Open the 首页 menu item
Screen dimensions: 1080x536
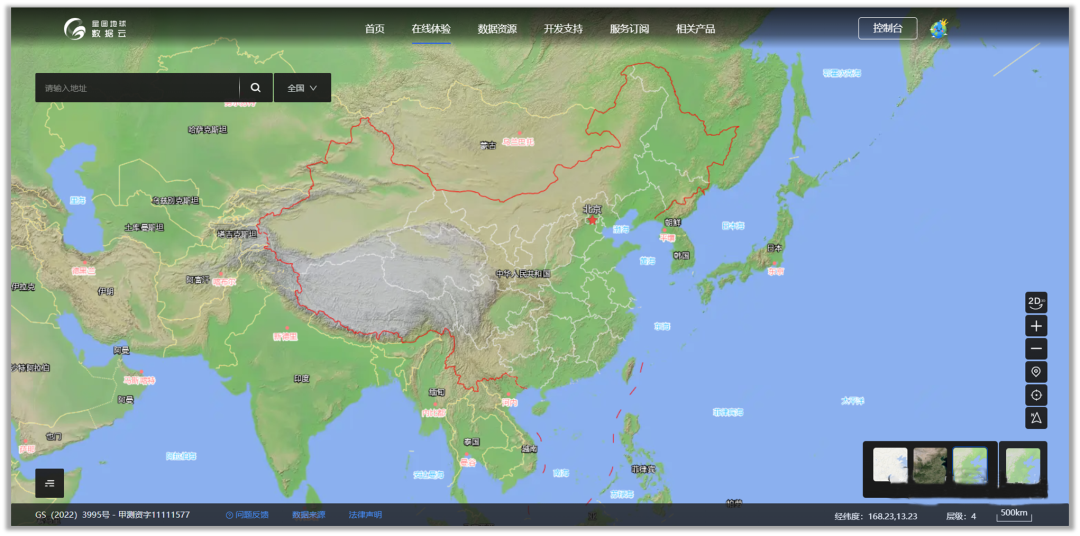pos(374,29)
